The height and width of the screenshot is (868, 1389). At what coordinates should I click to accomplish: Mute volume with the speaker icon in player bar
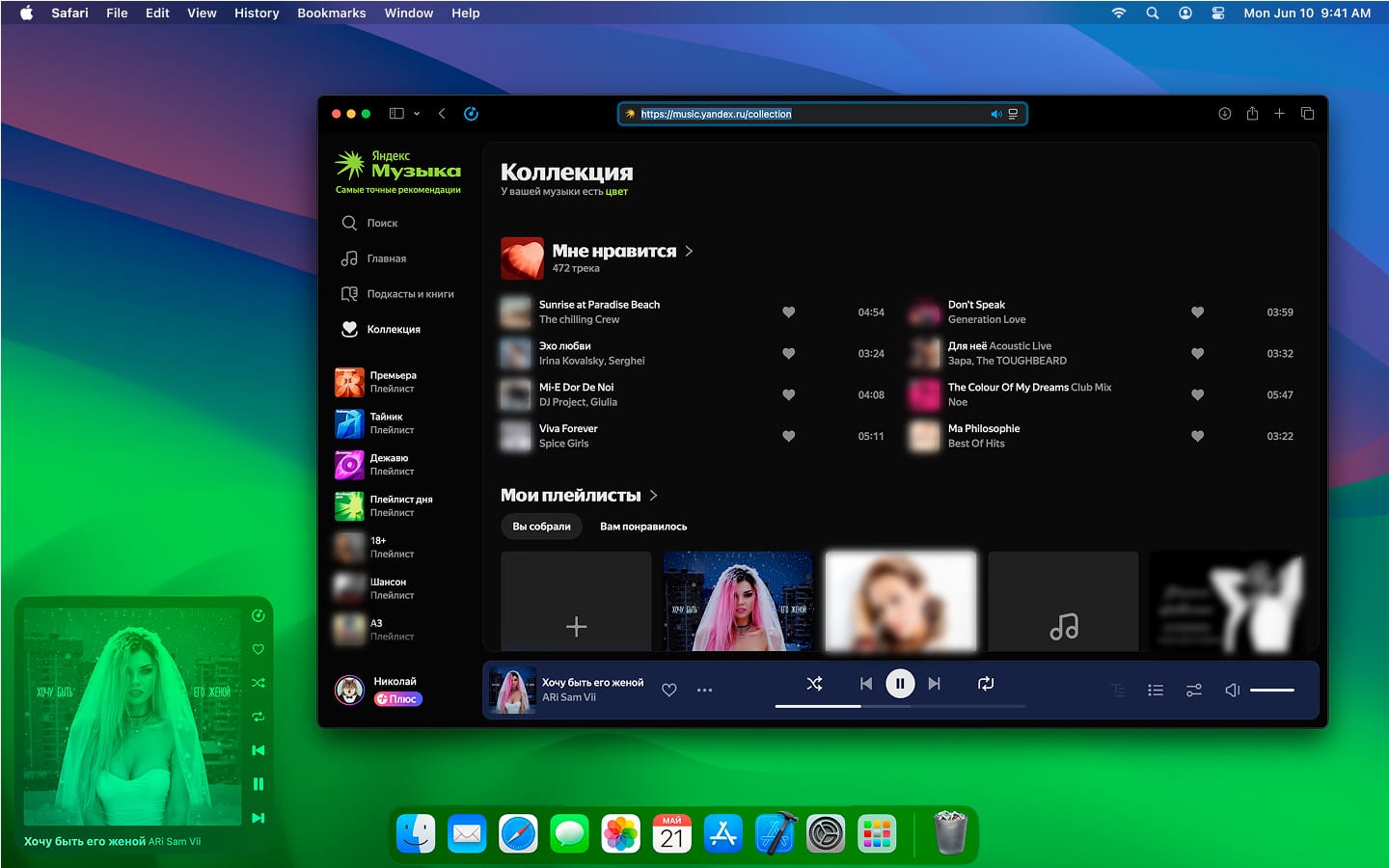tap(1232, 690)
